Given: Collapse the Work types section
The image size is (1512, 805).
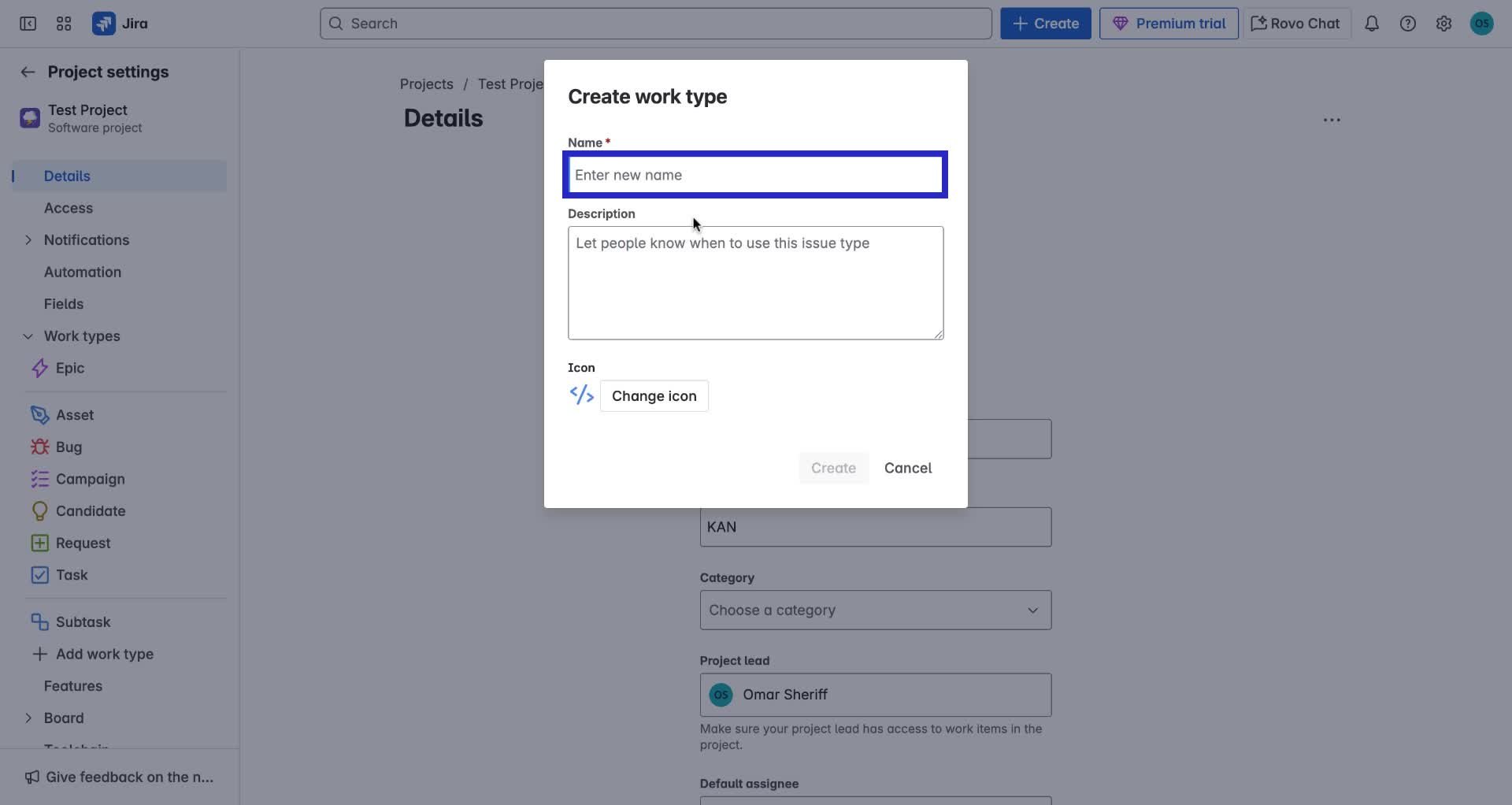Looking at the screenshot, I should coord(28,336).
